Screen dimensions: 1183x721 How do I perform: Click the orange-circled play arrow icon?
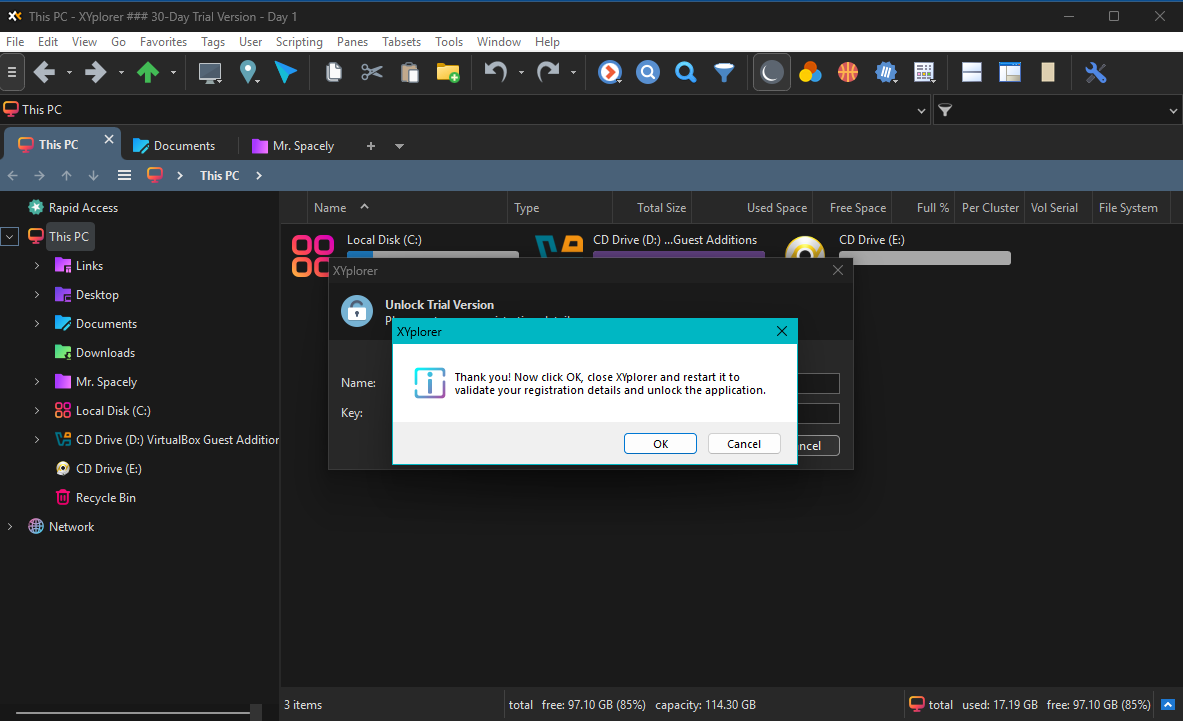pos(610,72)
